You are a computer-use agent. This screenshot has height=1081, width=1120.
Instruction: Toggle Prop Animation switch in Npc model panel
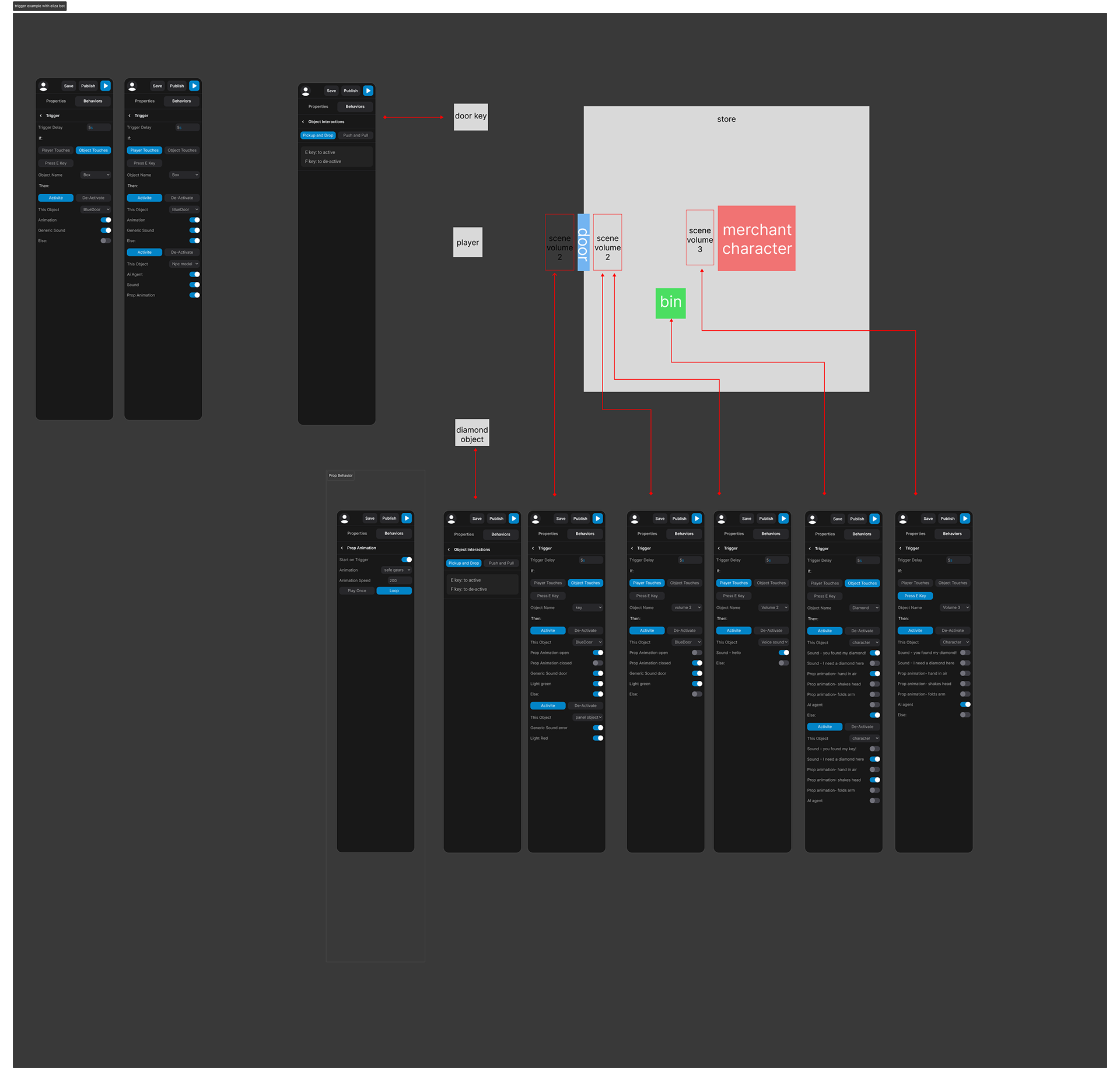click(x=194, y=295)
